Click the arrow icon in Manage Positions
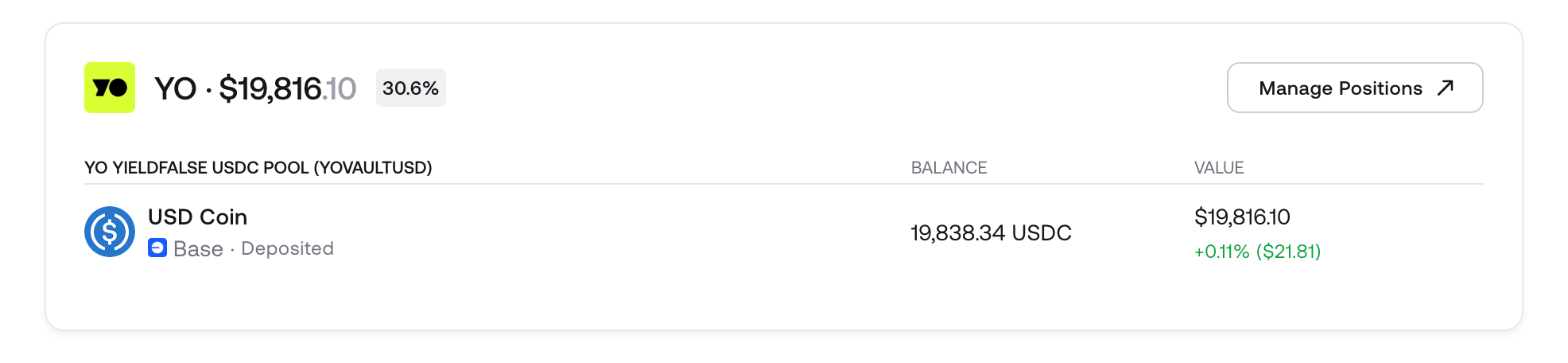Viewport: 1568px width, 363px height. [x=1446, y=88]
